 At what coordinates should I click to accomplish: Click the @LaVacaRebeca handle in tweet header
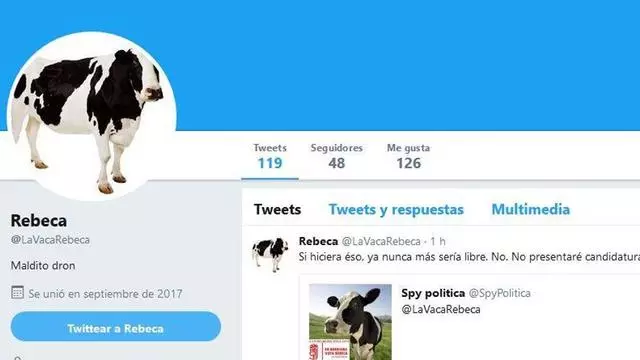pyautogui.click(x=381, y=242)
